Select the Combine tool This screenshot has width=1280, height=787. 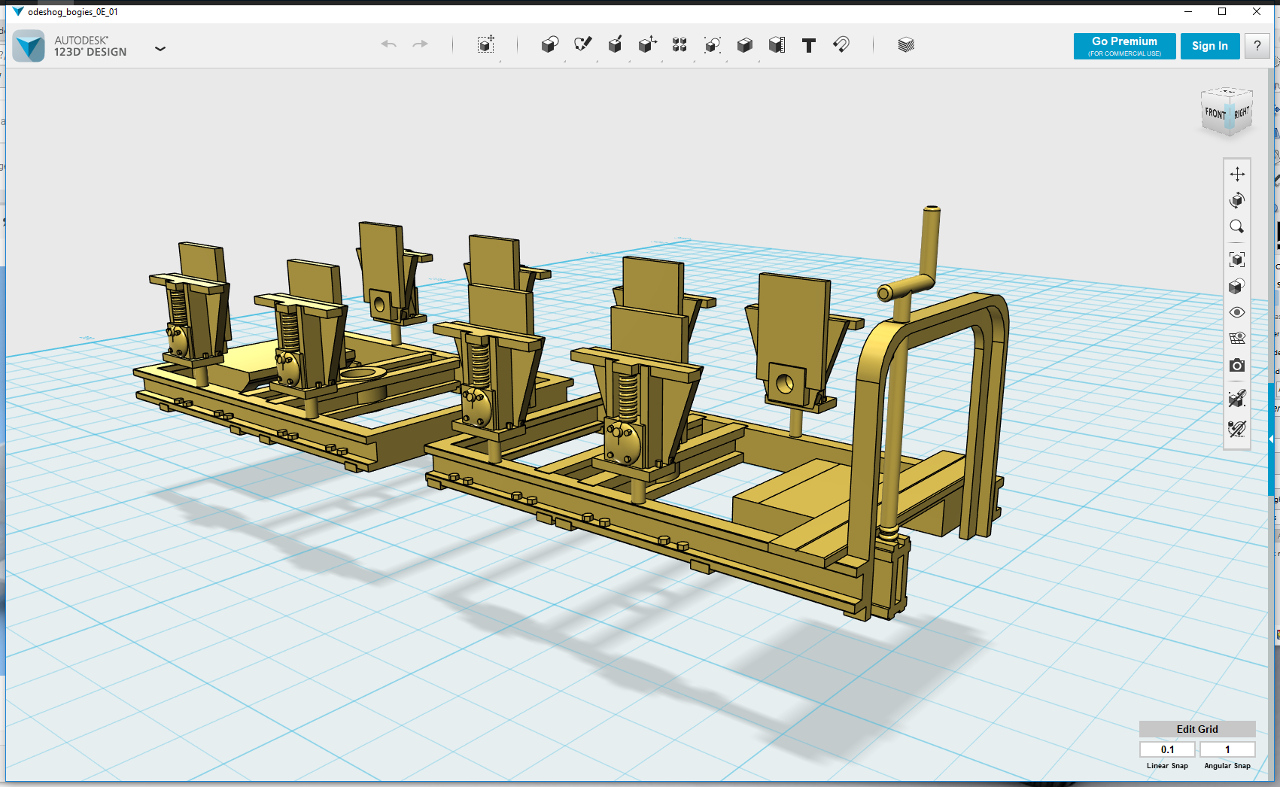744,45
